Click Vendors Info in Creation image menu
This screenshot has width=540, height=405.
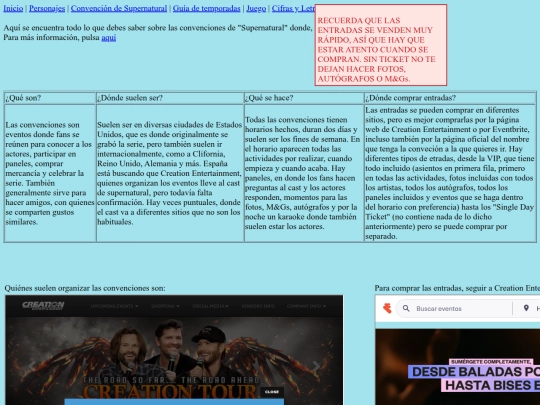258,306
